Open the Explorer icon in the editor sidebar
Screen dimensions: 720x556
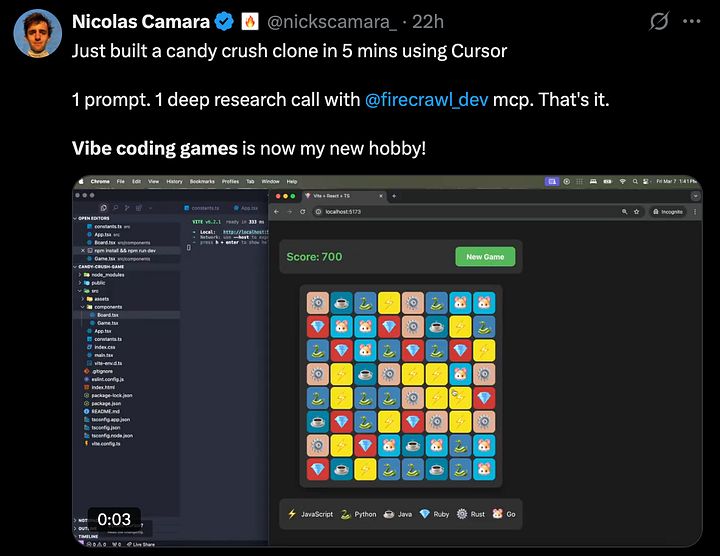click(104, 208)
